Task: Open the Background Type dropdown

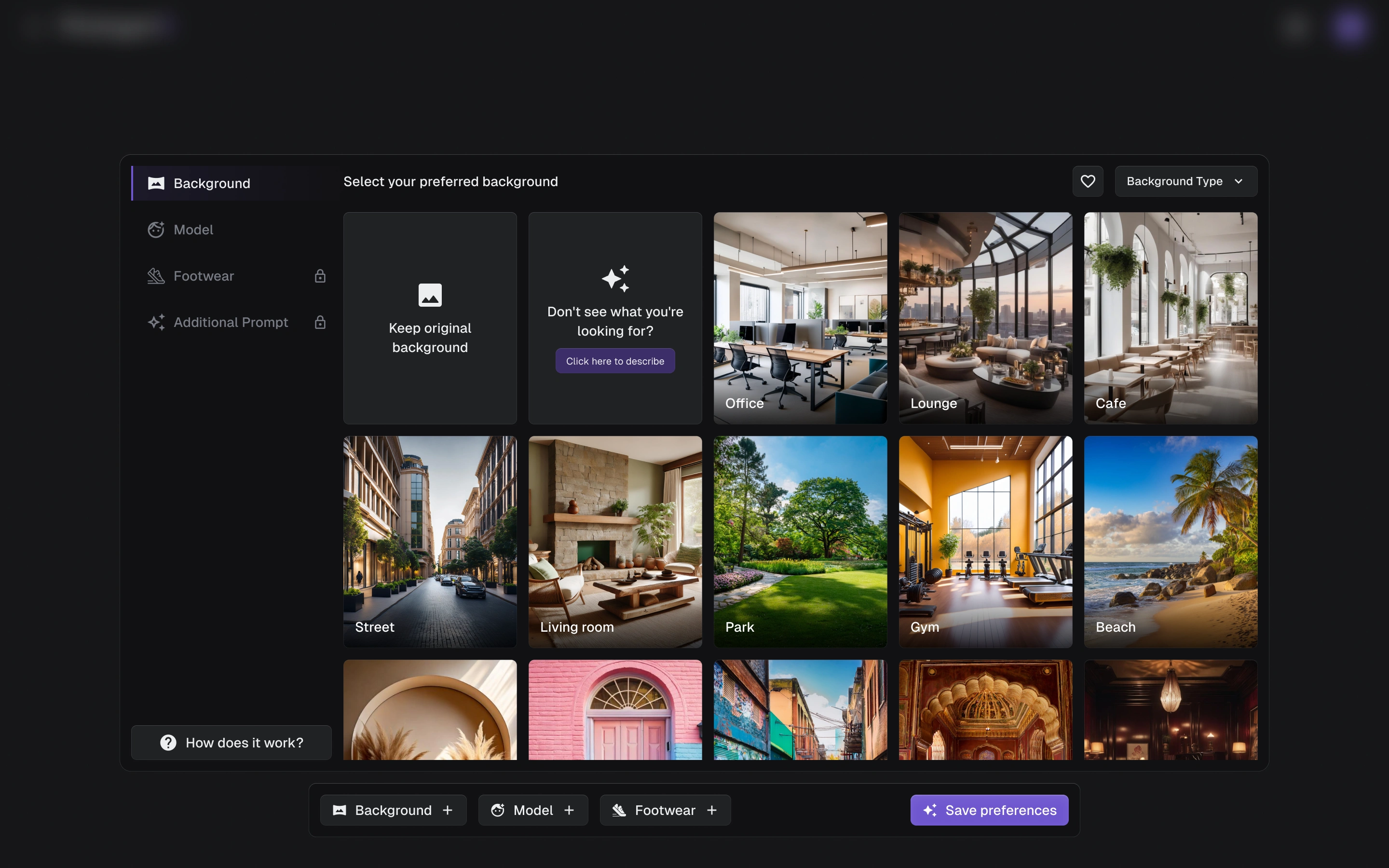Action: coord(1185,181)
